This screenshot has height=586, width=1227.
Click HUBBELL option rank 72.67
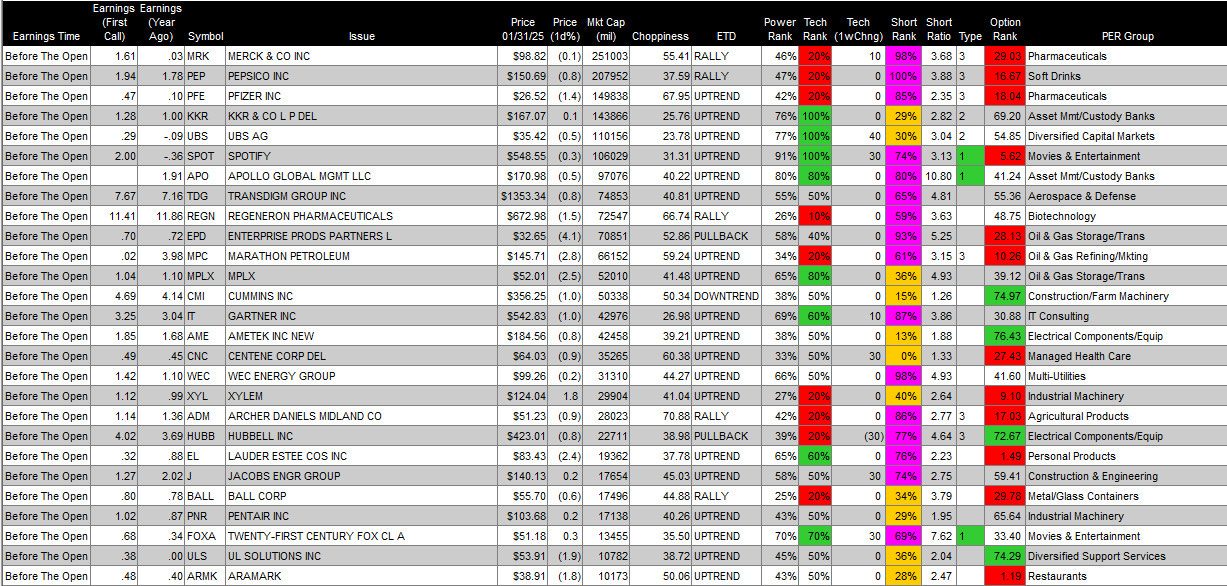coord(1006,436)
